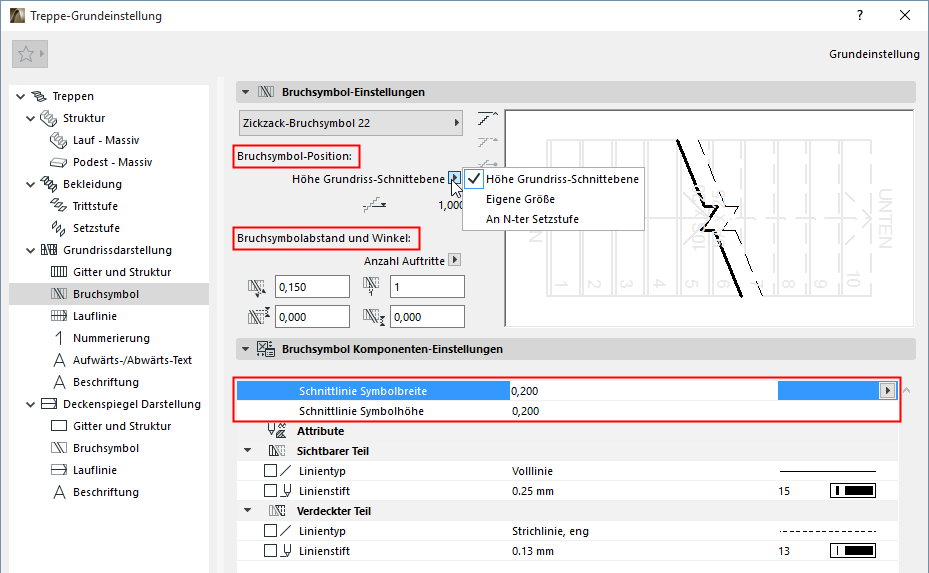Select the Schnittlinie Symbolhöhe row
The height and width of the screenshot is (573, 929).
click(x=567, y=411)
